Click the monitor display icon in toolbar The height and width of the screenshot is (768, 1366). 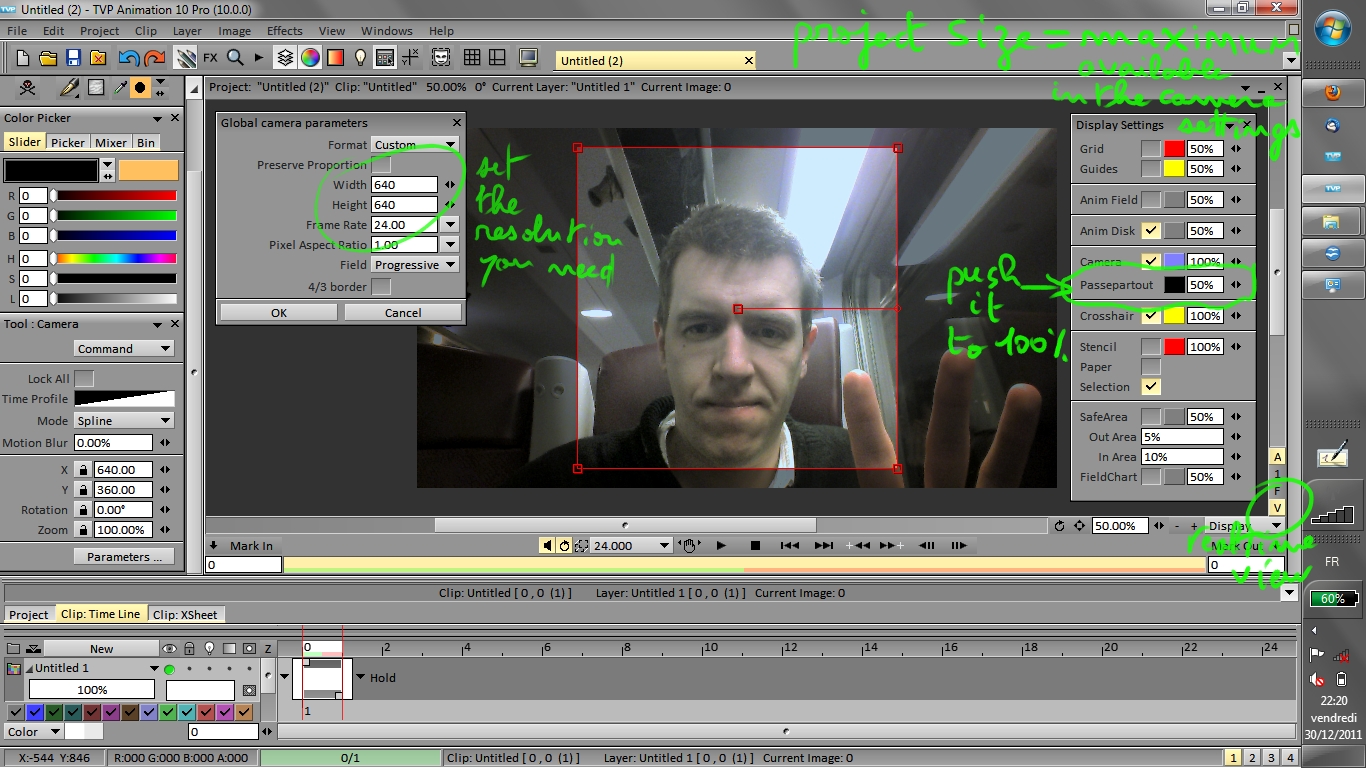pyautogui.click(x=528, y=58)
